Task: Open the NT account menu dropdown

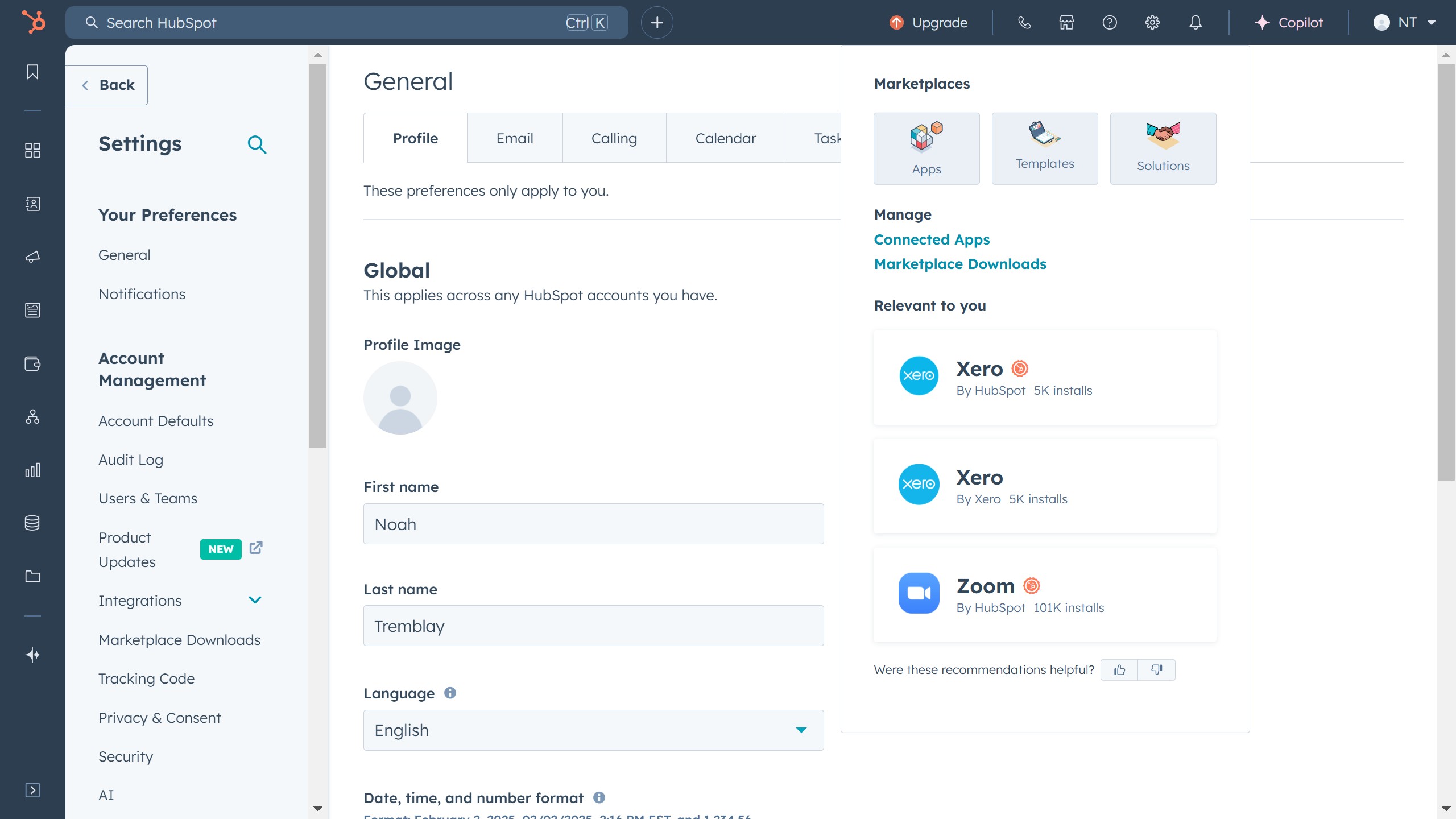Action: tap(1405, 23)
